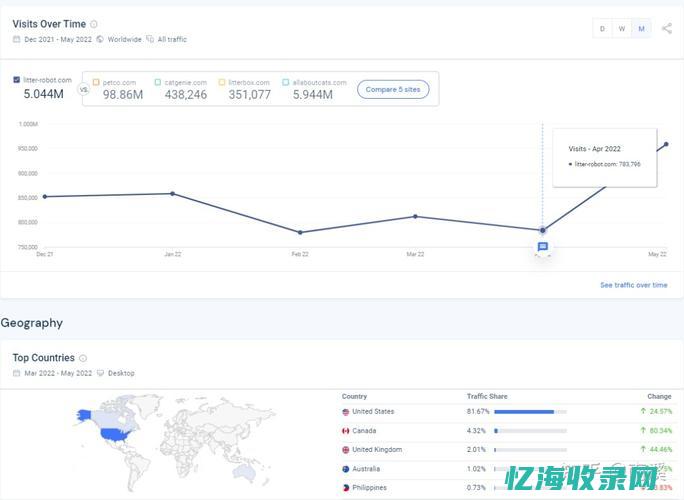Image resolution: width=684 pixels, height=500 pixels.
Task: Click the info icon beside Top Countries
Action: (x=83, y=358)
